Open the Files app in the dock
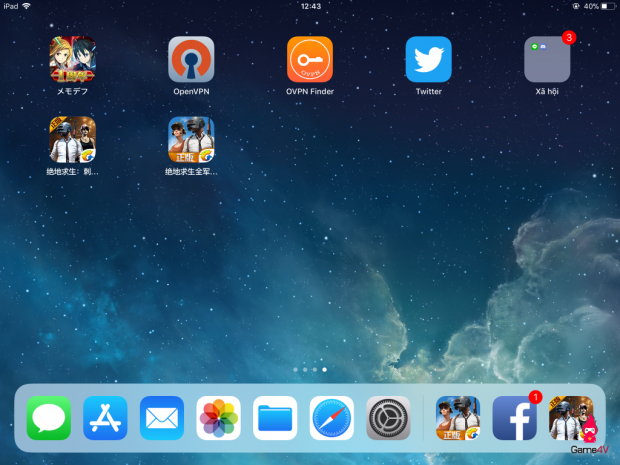 (x=275, y=418)
